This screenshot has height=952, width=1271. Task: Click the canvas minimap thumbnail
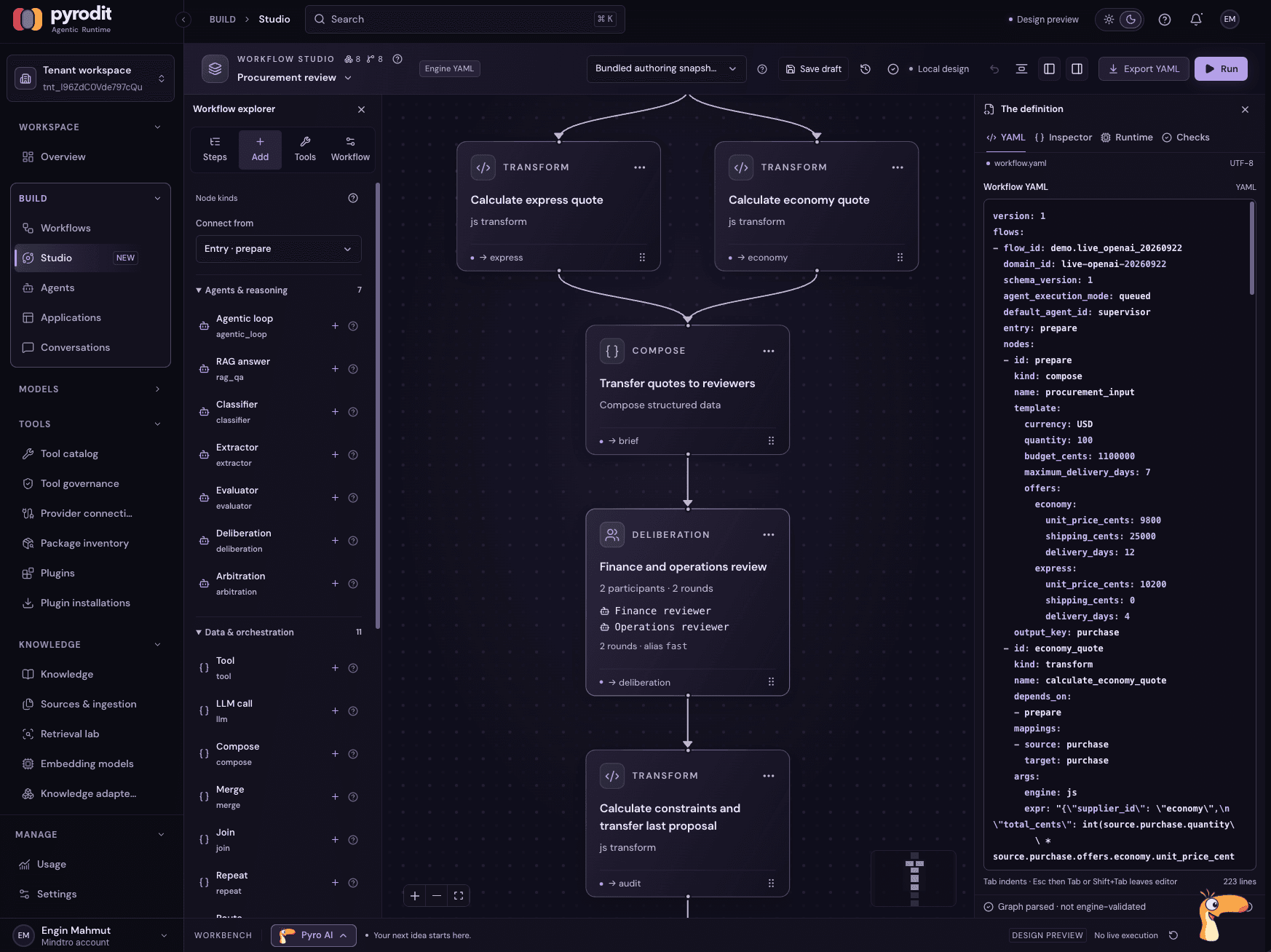914,878
